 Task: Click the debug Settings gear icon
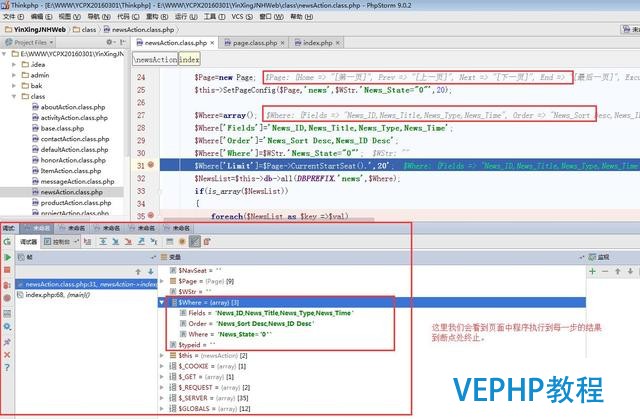click(x=7, y=327)
